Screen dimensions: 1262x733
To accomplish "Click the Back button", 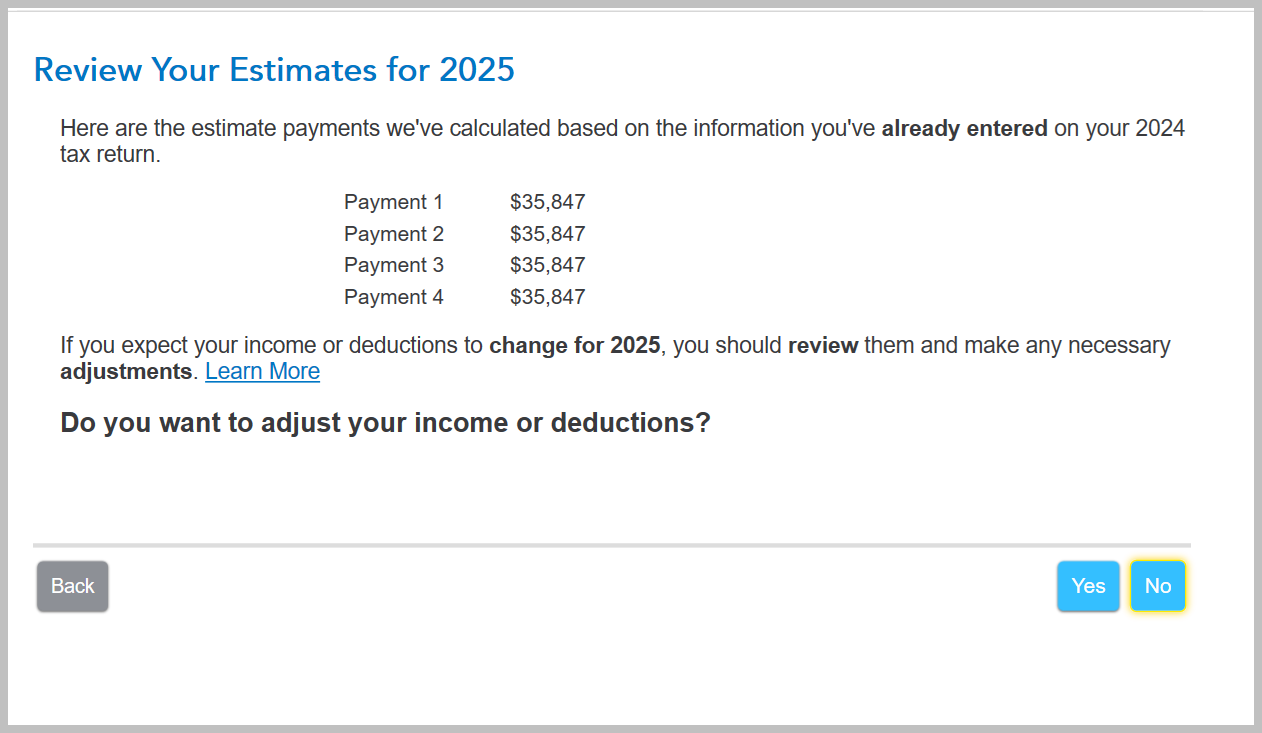I will coord(72,586).
